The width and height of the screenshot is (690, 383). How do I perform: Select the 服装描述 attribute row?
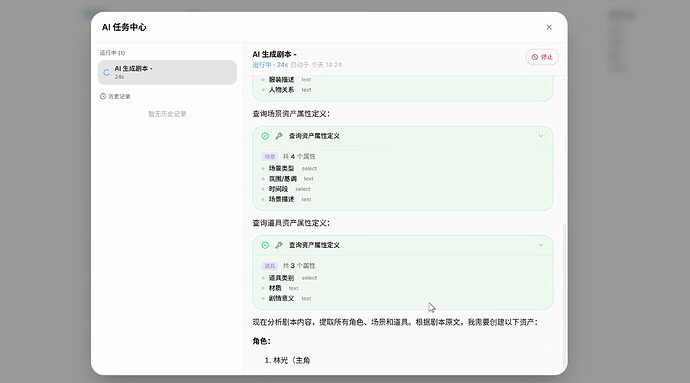pos(286,80)
